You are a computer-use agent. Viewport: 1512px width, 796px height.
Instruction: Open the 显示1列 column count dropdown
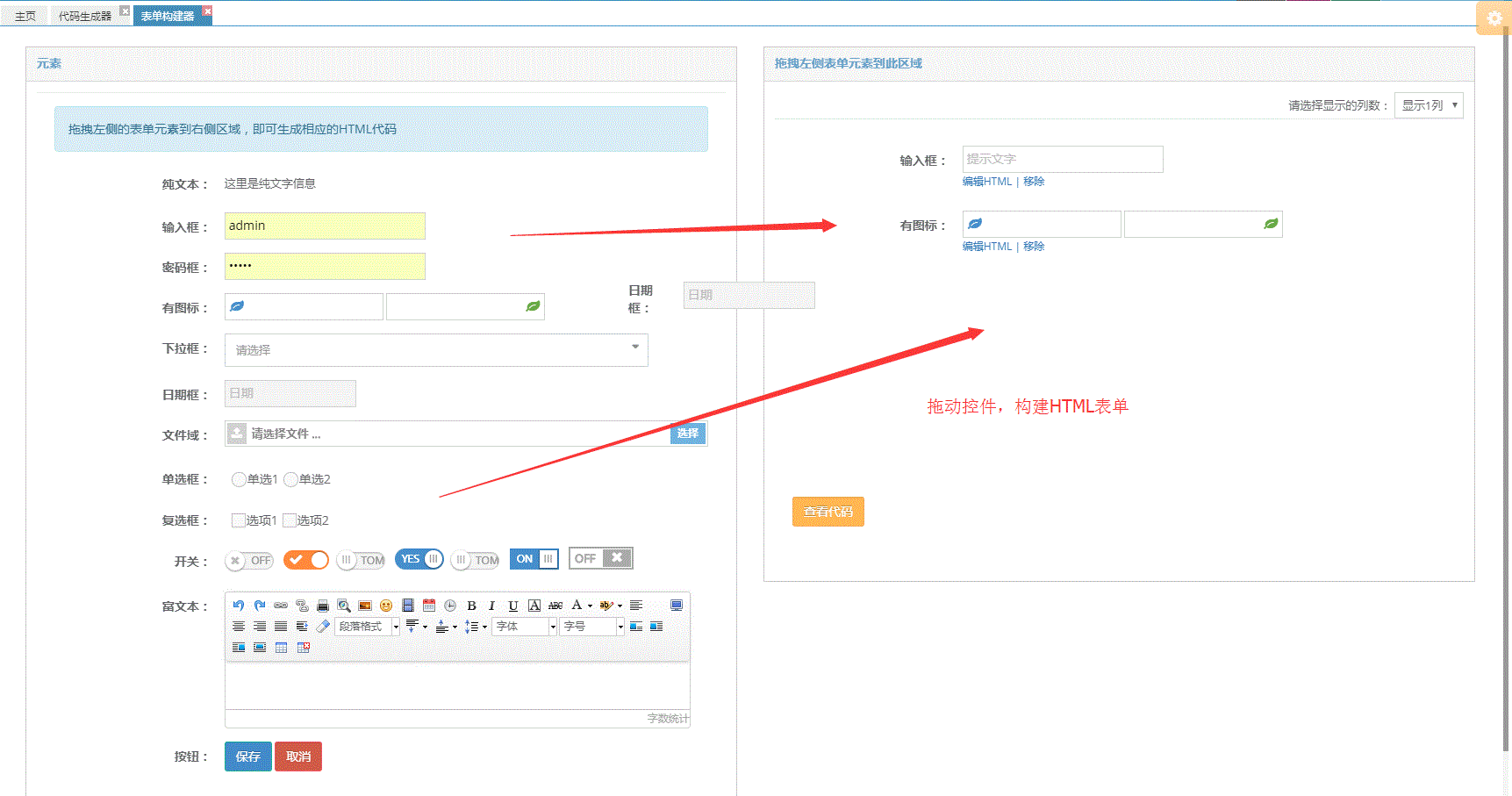pyautogui.click(x=1429, y=105)
